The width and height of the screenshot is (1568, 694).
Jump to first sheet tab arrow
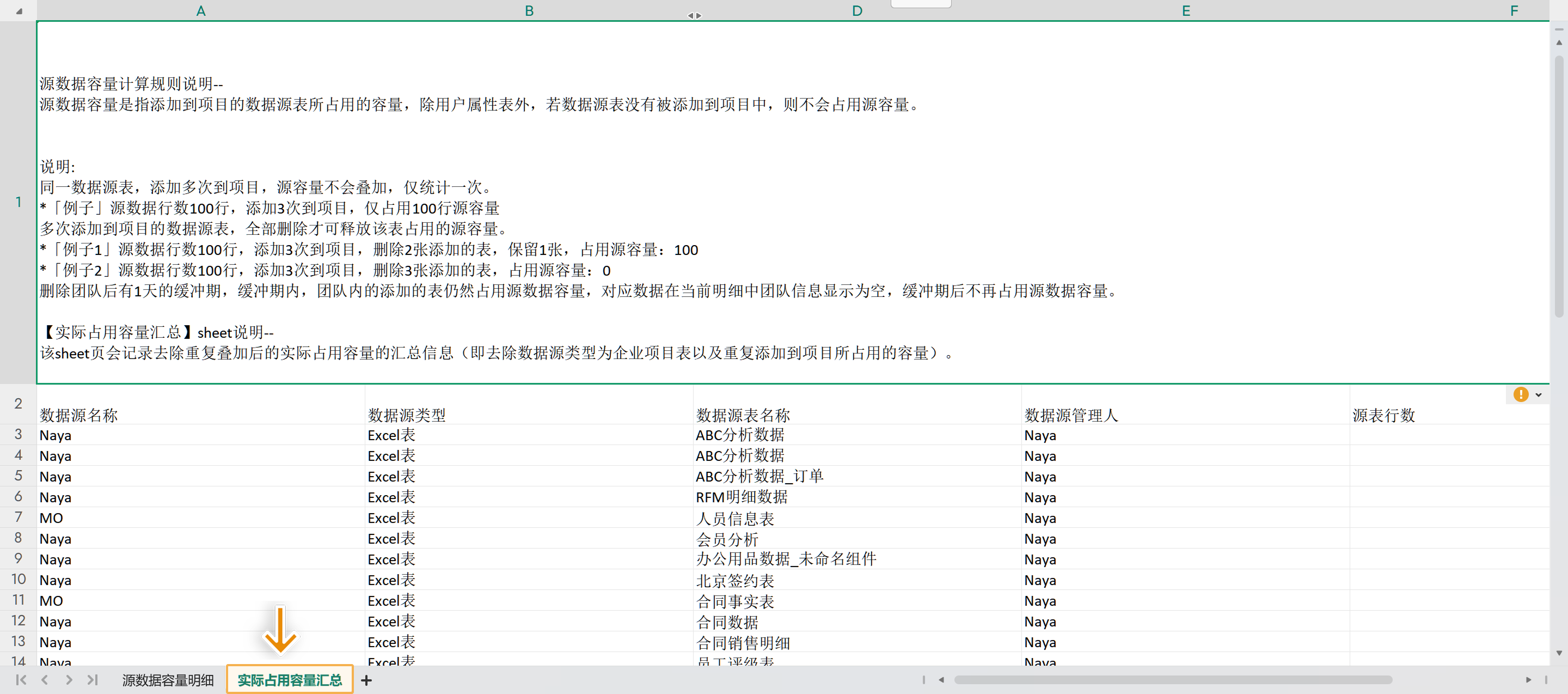[21, 680]
